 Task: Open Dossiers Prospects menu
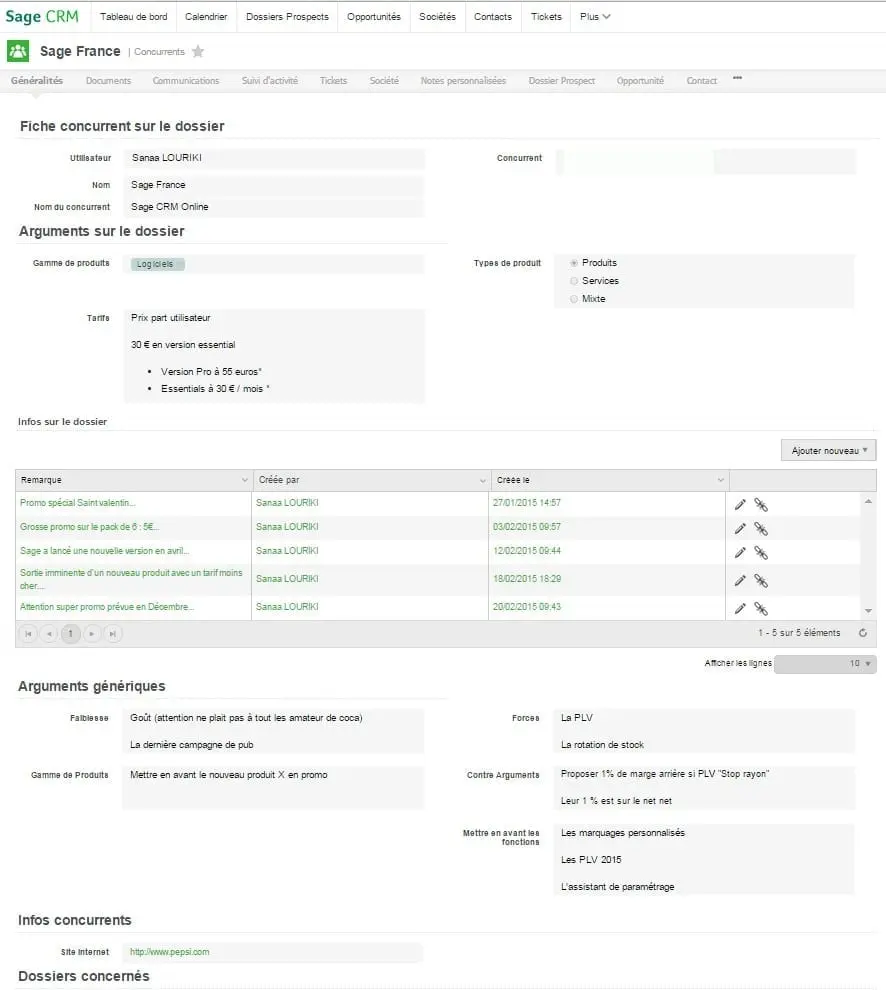287,16
